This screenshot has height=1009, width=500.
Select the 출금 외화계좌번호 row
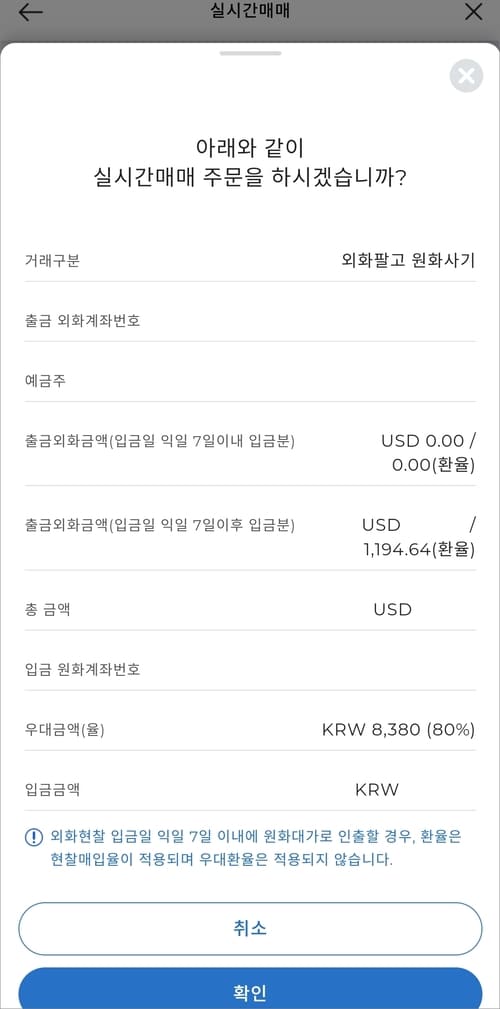pyautogui.click(x=250, y=320)
